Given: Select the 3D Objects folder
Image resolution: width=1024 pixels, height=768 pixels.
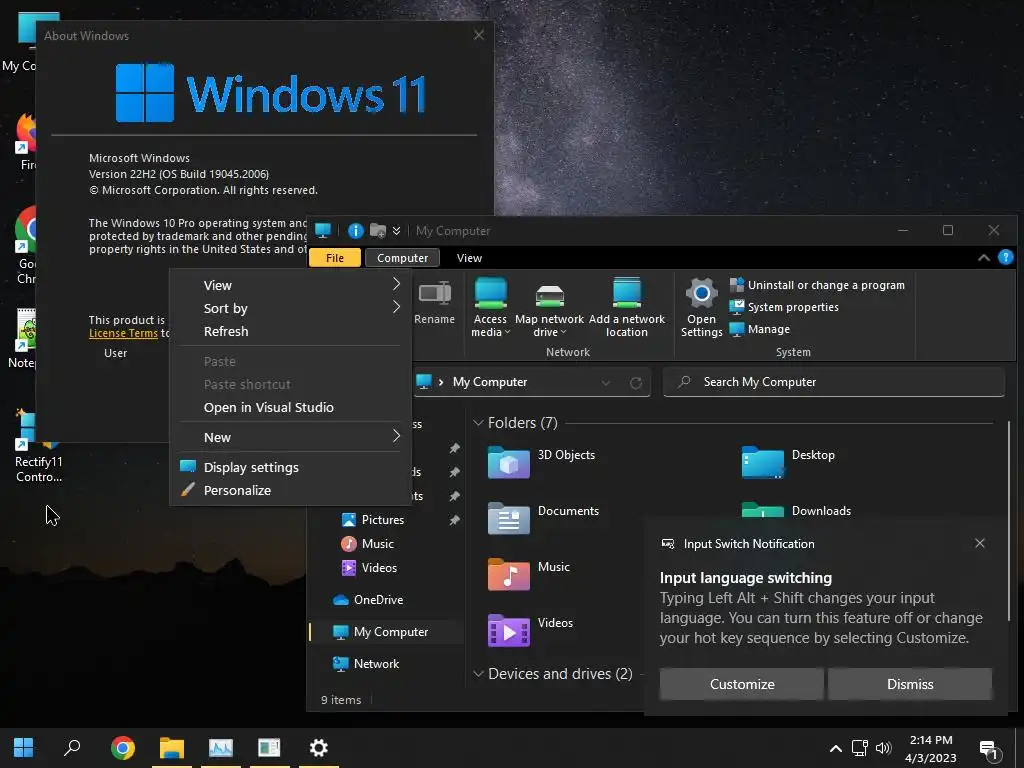Looking at the screenshot, I should coord(541,462).
